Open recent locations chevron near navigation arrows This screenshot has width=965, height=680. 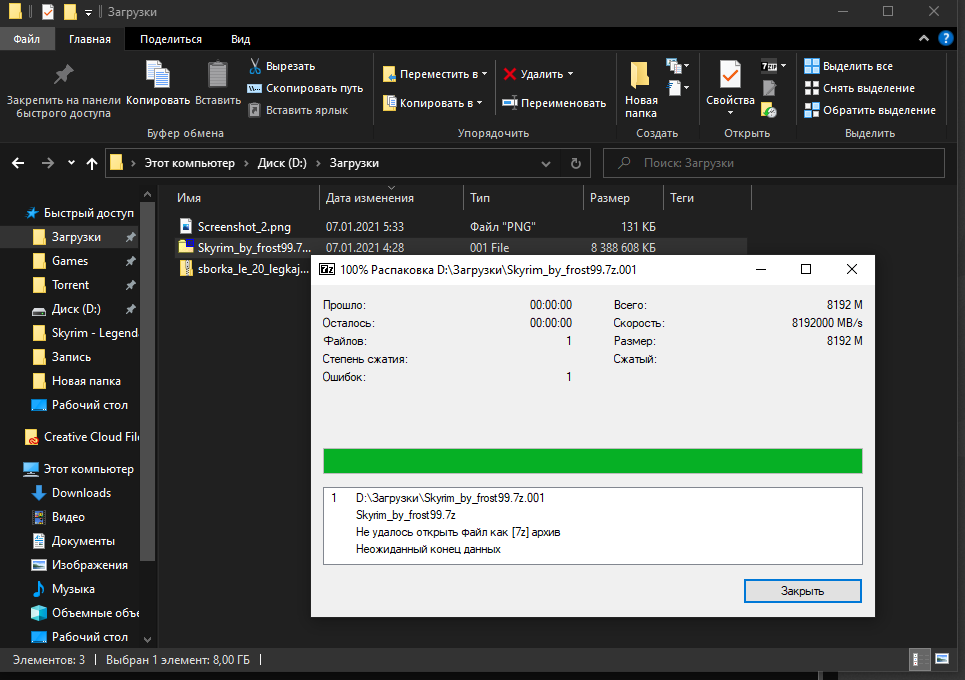click(71, 163)
